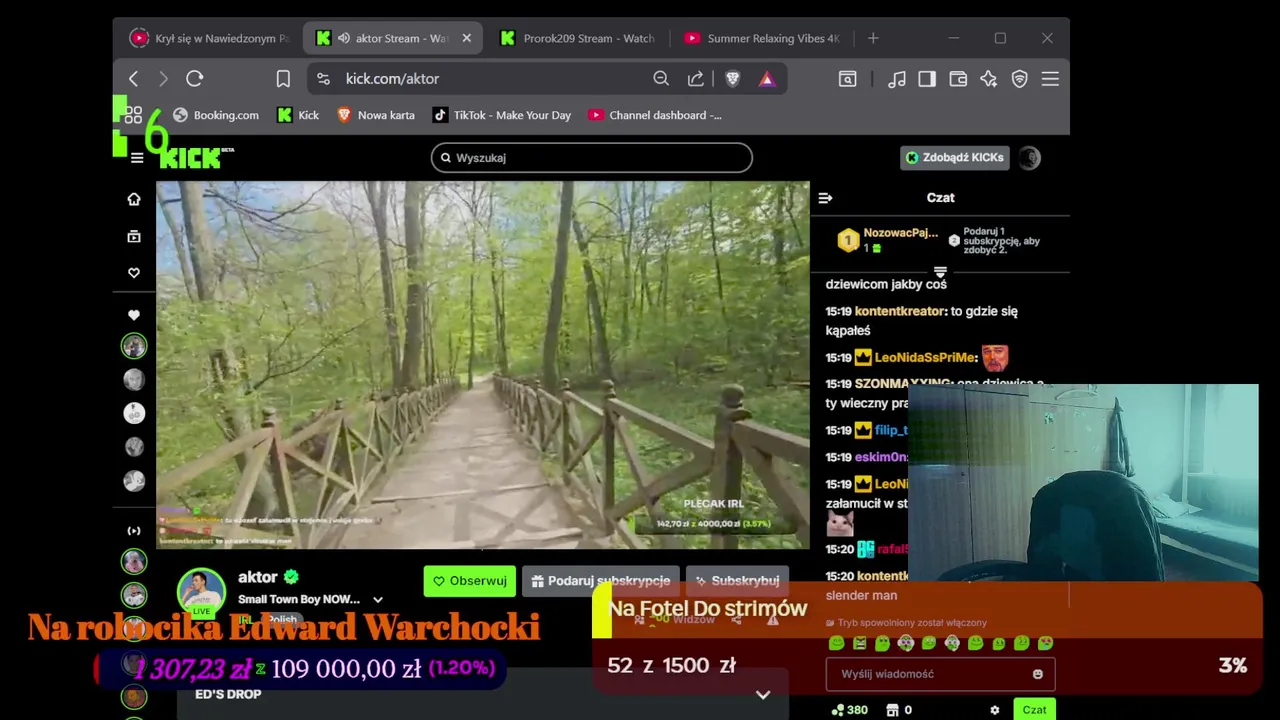Open the page search toolbar icon
The image size is (1280, 720).
click(848, 79)
